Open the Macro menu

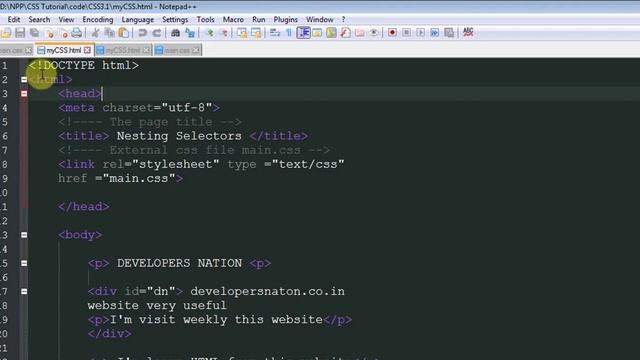[233, 20]
